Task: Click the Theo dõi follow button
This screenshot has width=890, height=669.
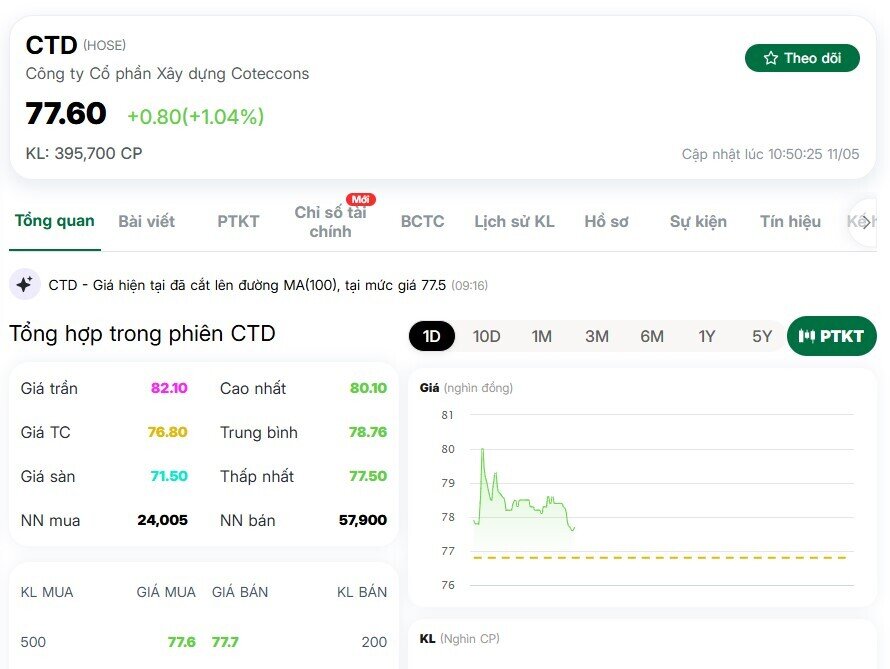Action: [x=802, y=58]
